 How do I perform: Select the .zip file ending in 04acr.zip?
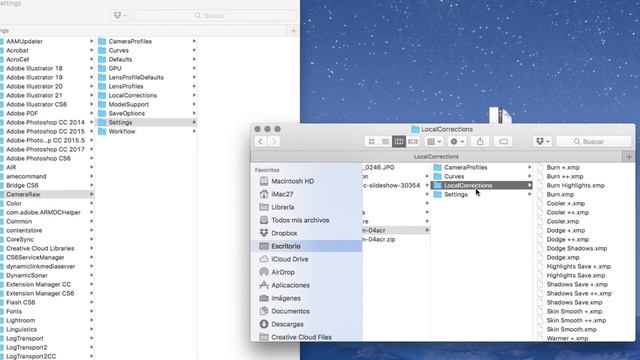tap(378, 239)
